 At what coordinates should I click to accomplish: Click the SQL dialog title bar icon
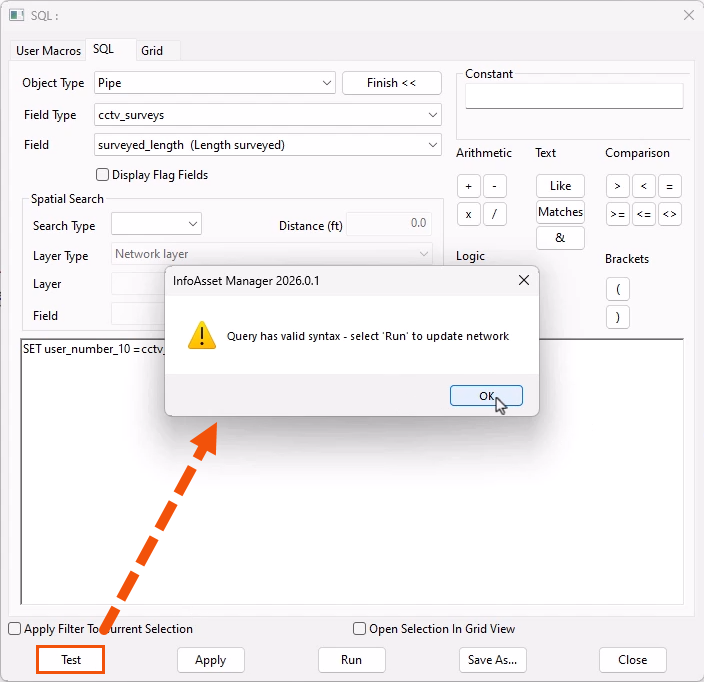point(17,15)
